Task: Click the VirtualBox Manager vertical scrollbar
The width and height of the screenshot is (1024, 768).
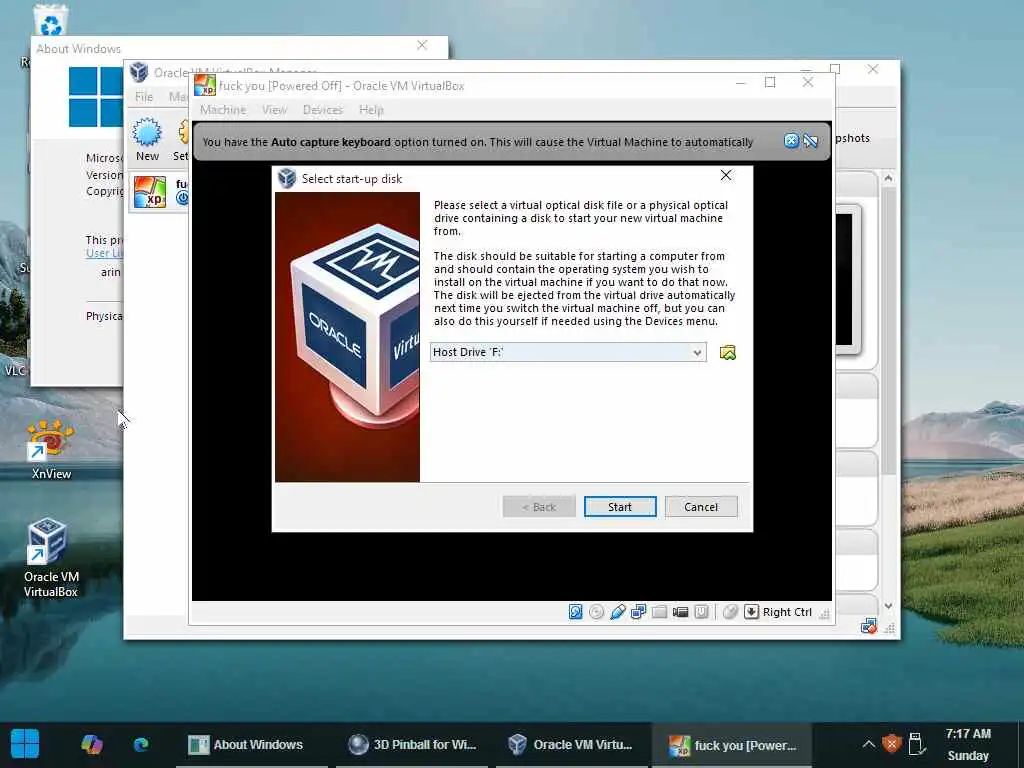Action: pos(888,330)
